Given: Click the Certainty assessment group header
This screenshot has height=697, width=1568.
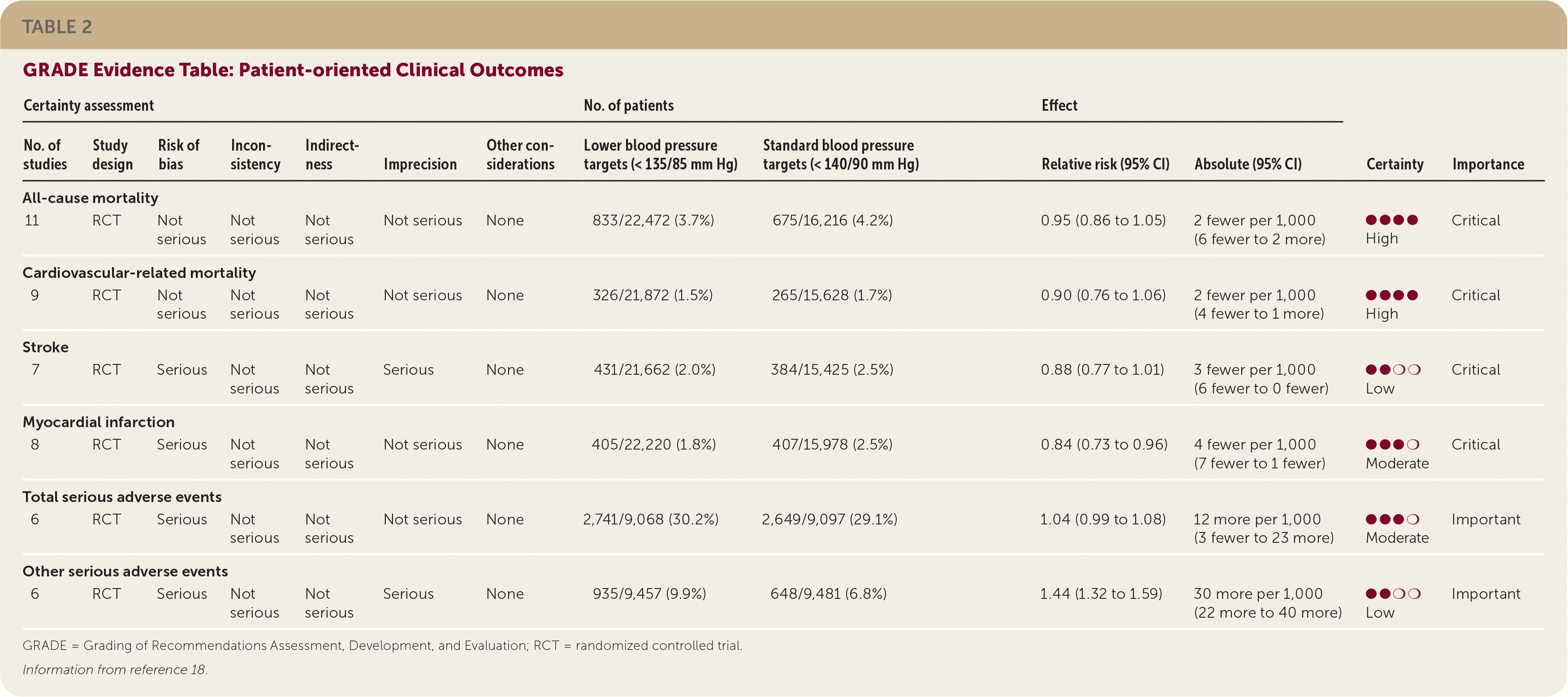Looking at the screenshot, I should tap(89, 105).
